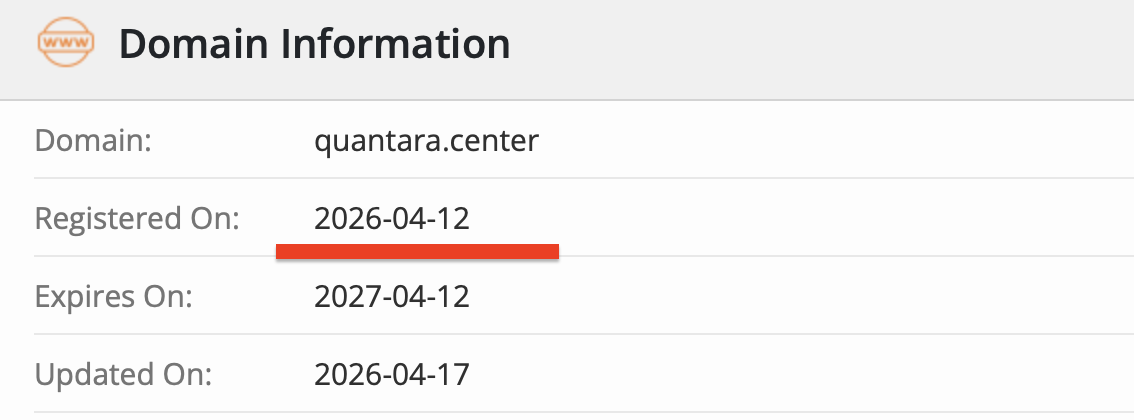Click the orange www globe icon

[66, 45]
